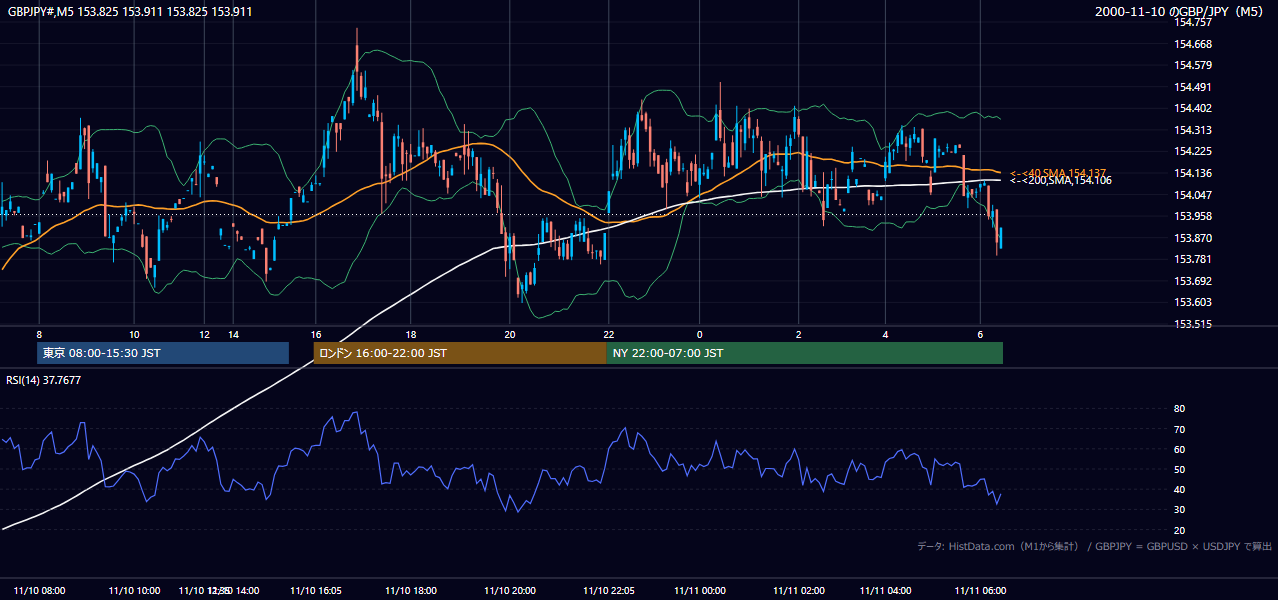Click price axis value 154.757
This screenshot has height=600, width=1278.
click(1193, 23)
